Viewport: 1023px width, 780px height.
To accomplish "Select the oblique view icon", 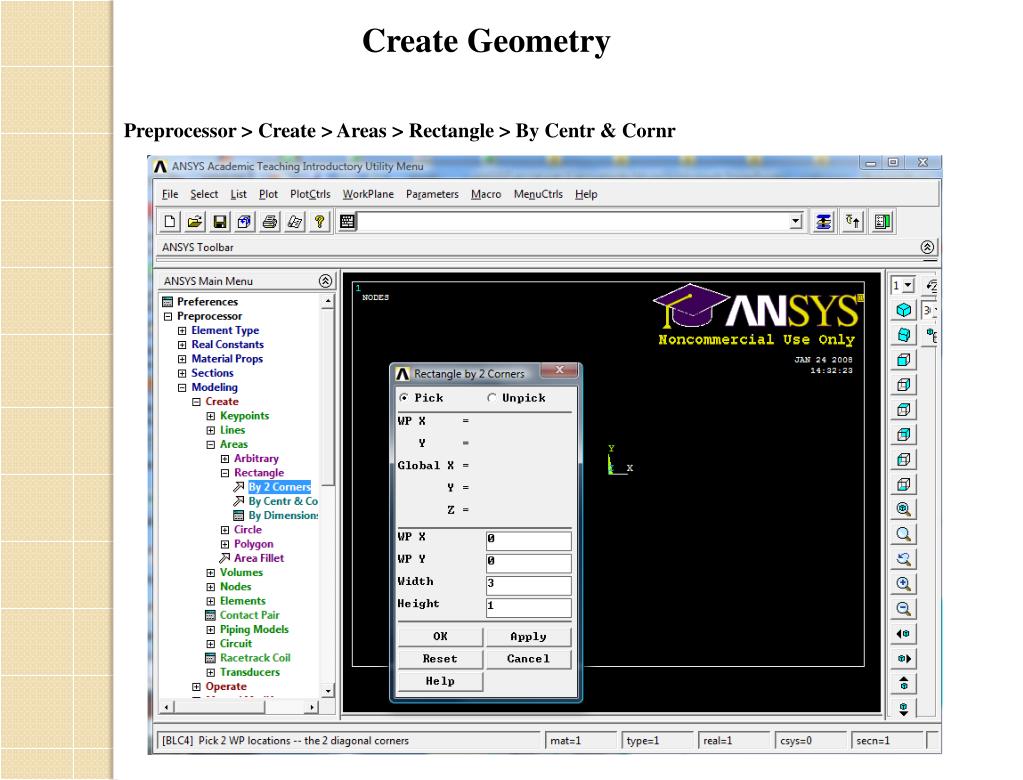I will [x=904, y=335].
